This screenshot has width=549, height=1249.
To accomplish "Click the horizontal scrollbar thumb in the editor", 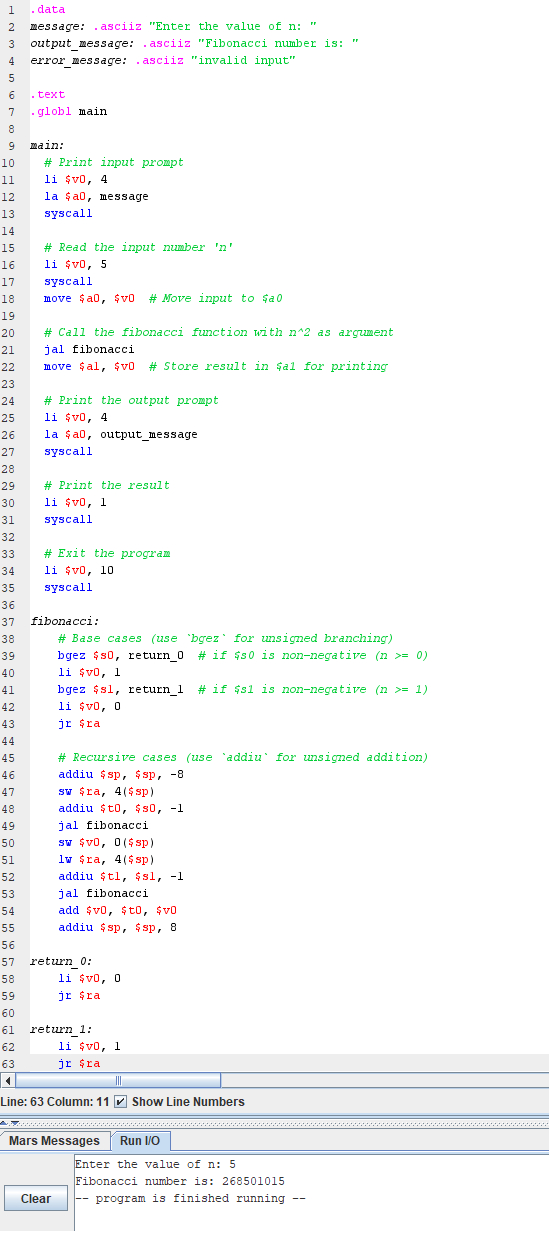I will [x=118, y=1081].
